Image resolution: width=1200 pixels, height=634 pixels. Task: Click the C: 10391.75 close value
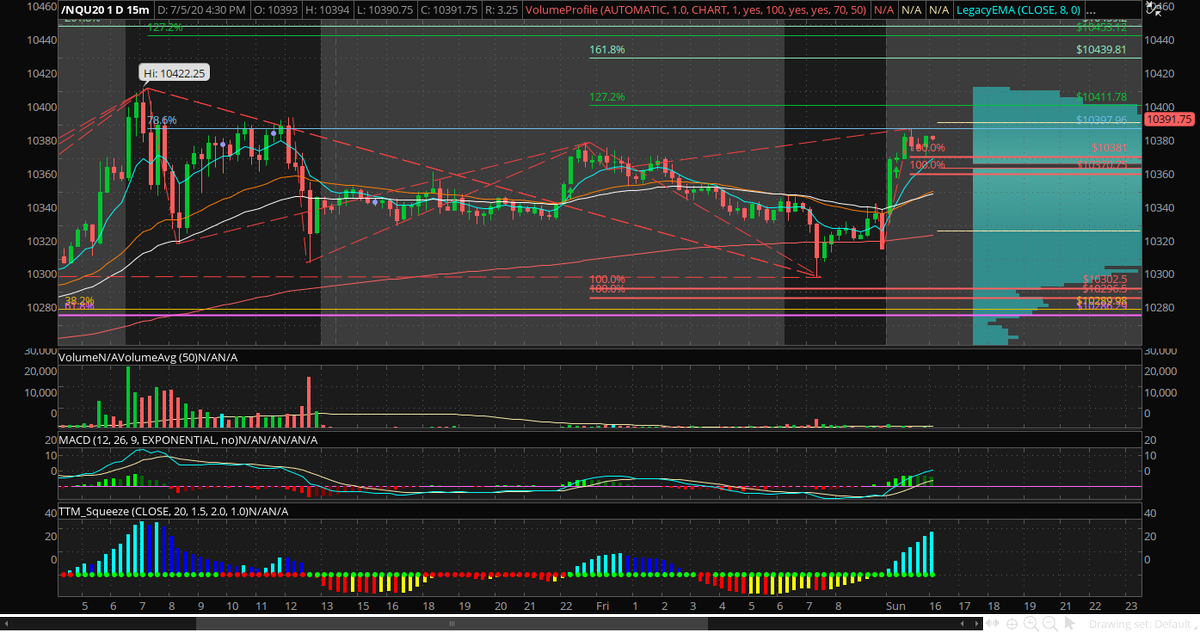pos(449,10)
